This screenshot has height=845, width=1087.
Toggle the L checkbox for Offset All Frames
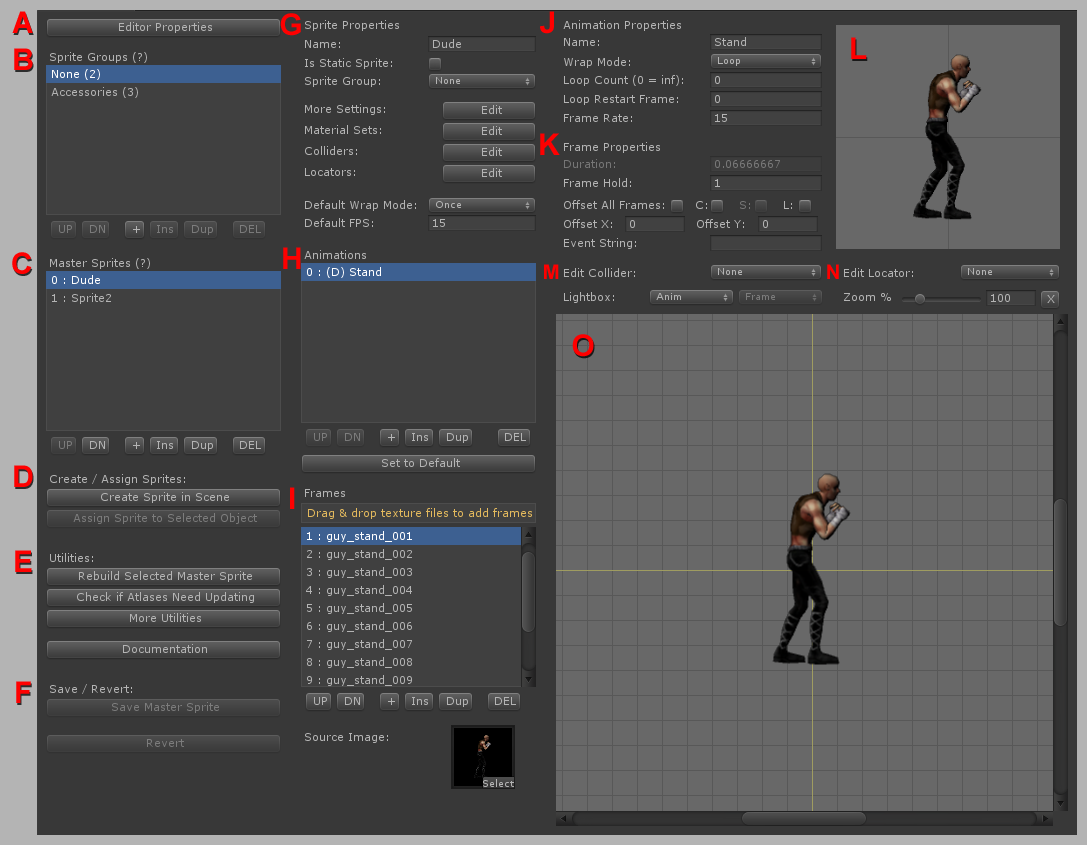click(805, 204)
